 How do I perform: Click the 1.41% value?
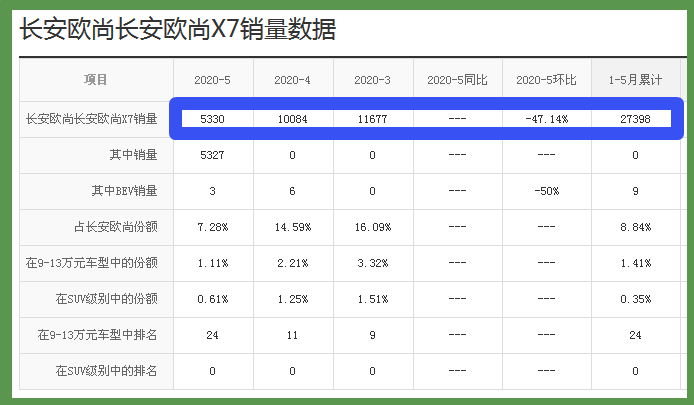point(635,263)
